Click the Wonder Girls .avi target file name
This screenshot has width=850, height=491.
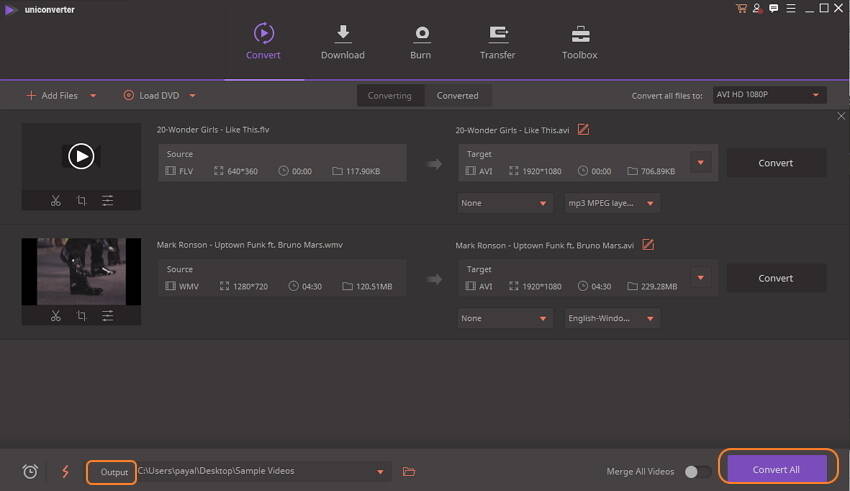(x=512, y=131)
